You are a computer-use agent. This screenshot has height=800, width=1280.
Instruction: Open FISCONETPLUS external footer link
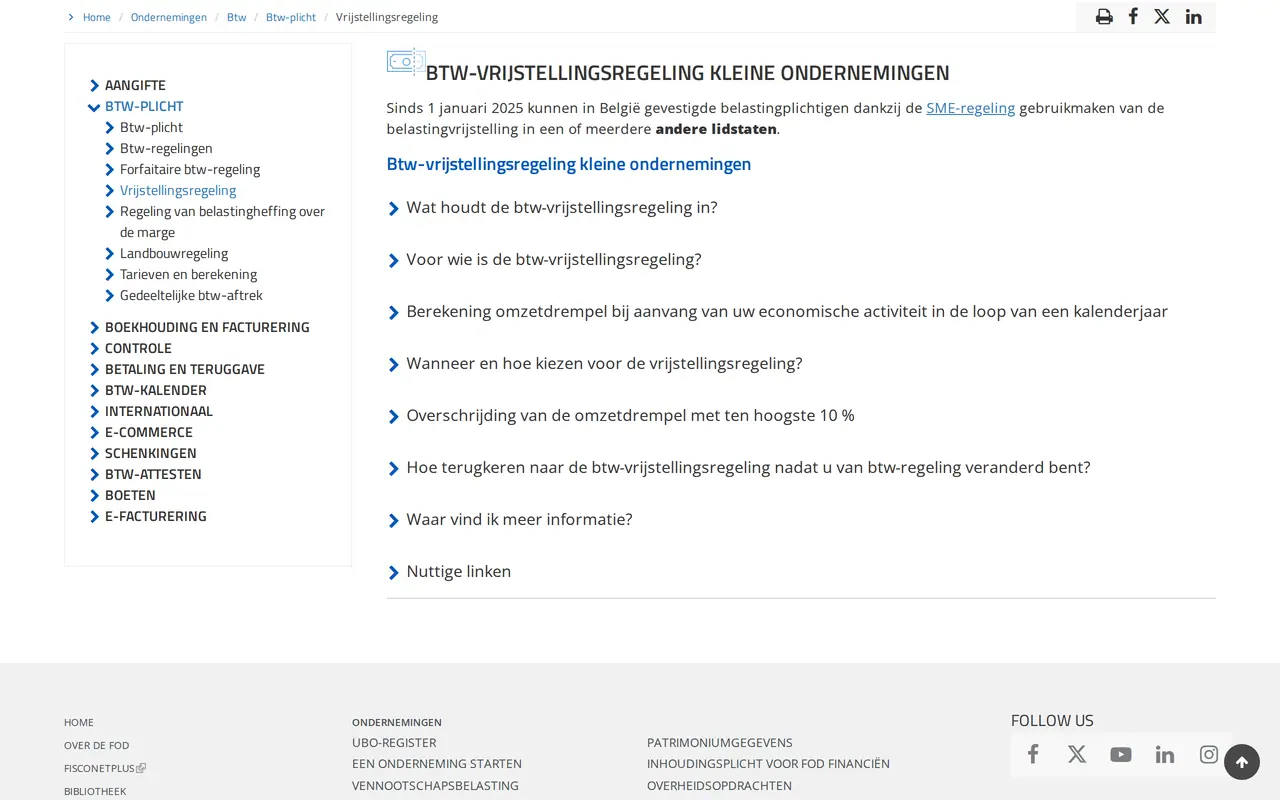[105, 768]
